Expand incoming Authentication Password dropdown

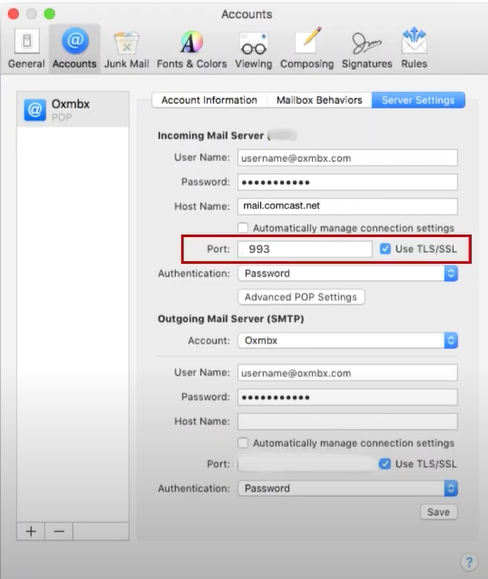coord(348,274)
